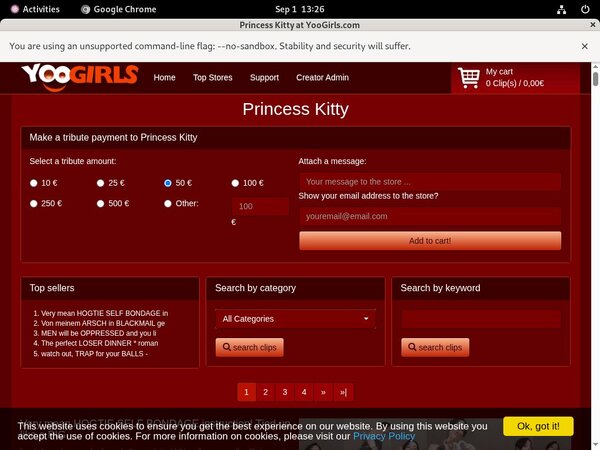Dismiss the unsupported flag warning bar
Screen dimensions: 600x450
pos(585,46)
